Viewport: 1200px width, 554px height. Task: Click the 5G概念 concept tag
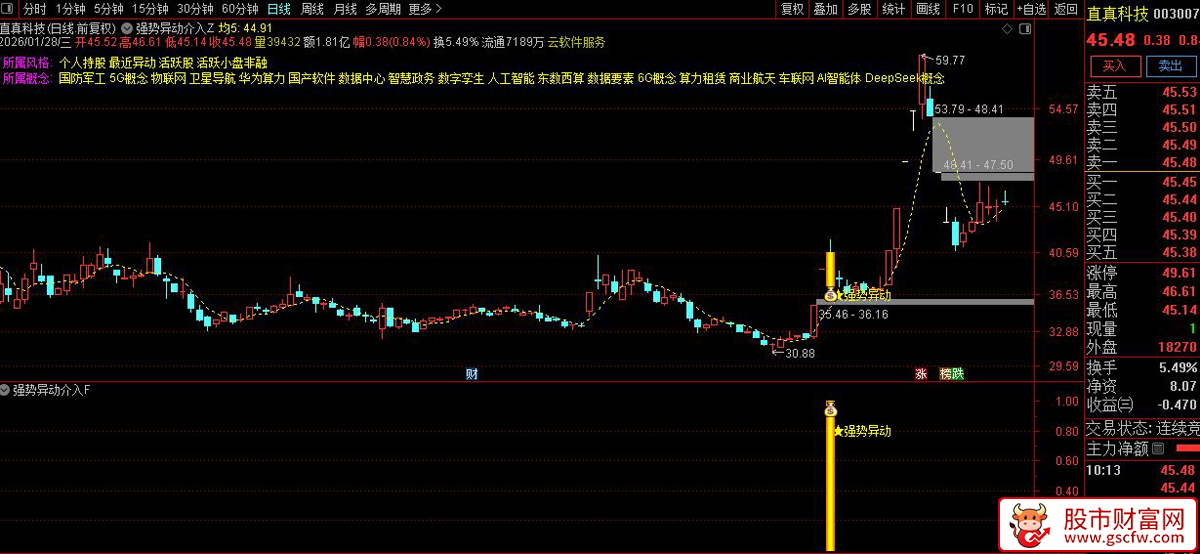128,77
